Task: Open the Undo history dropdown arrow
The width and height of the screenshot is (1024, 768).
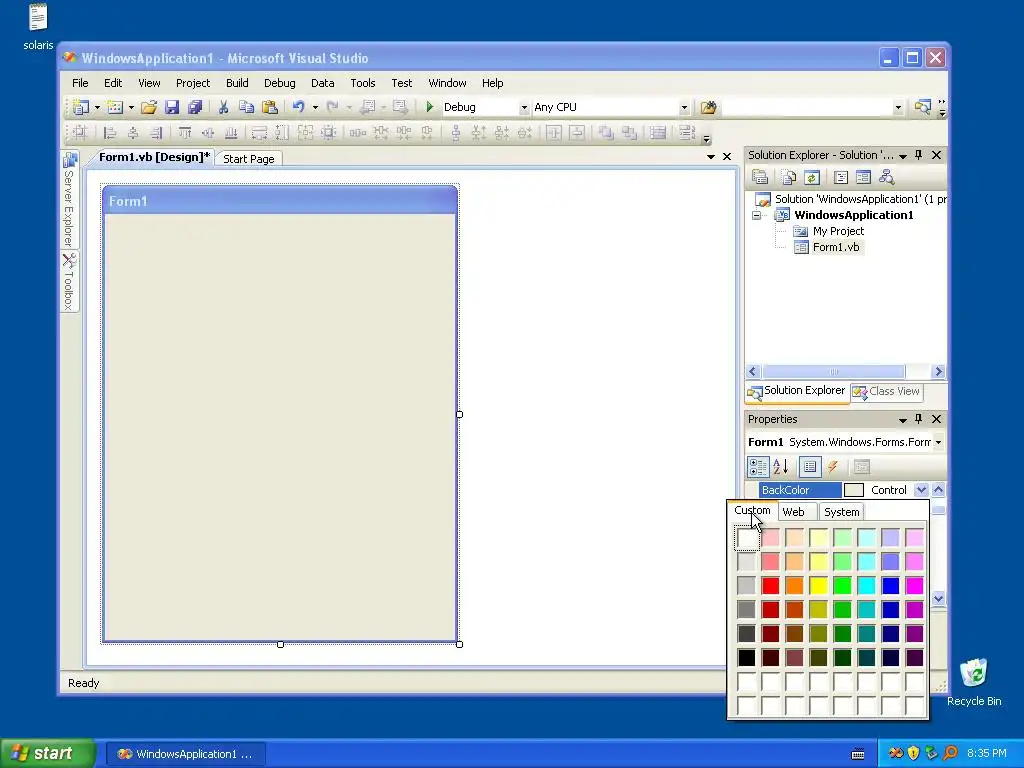Action: pyautogui.click(x=315, y=107)
